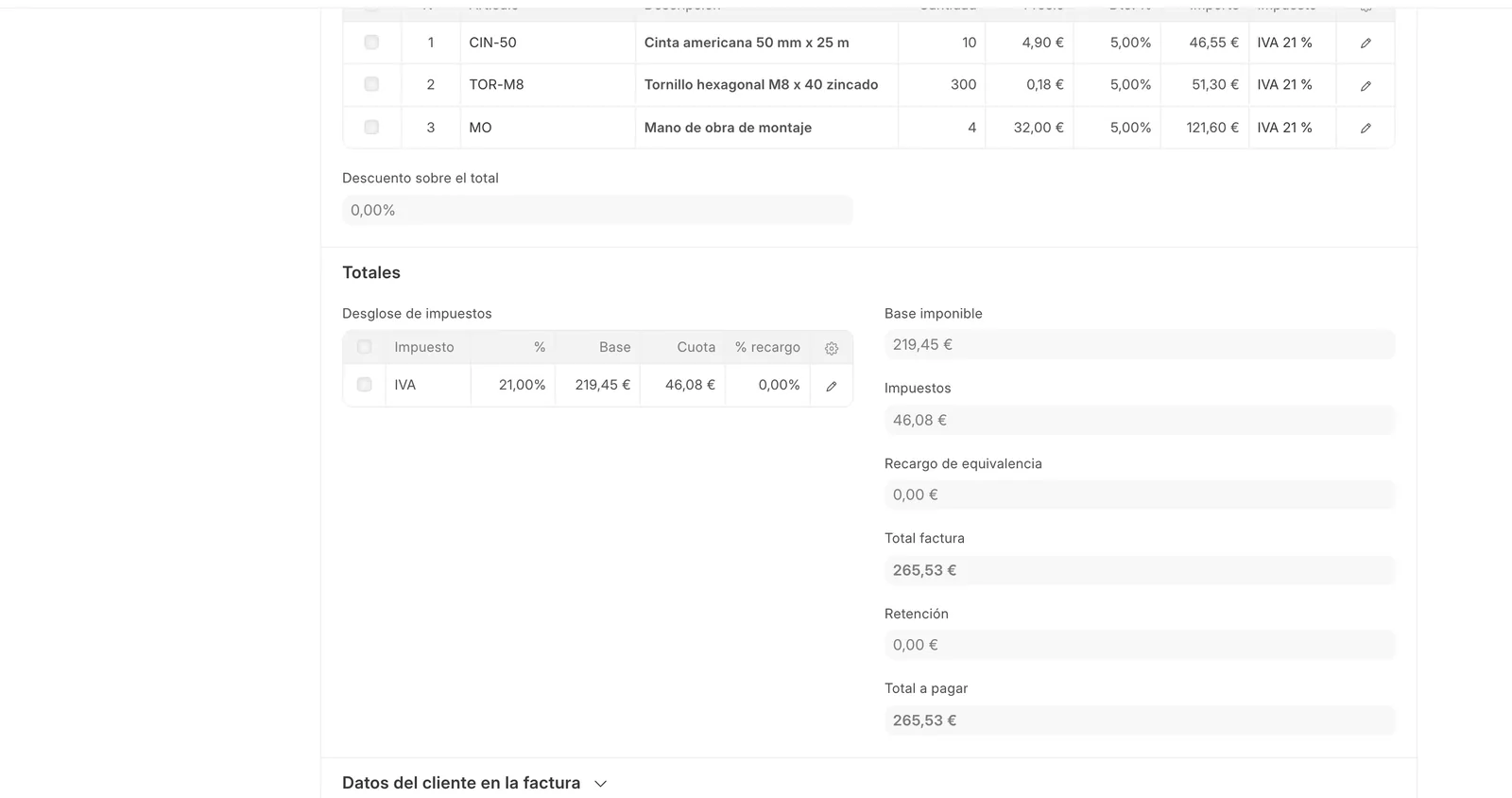This screenshot has height=798, width=1512.
Task: Edit the CIN-50 line with pencil icon
Action: coord(1366,43)
